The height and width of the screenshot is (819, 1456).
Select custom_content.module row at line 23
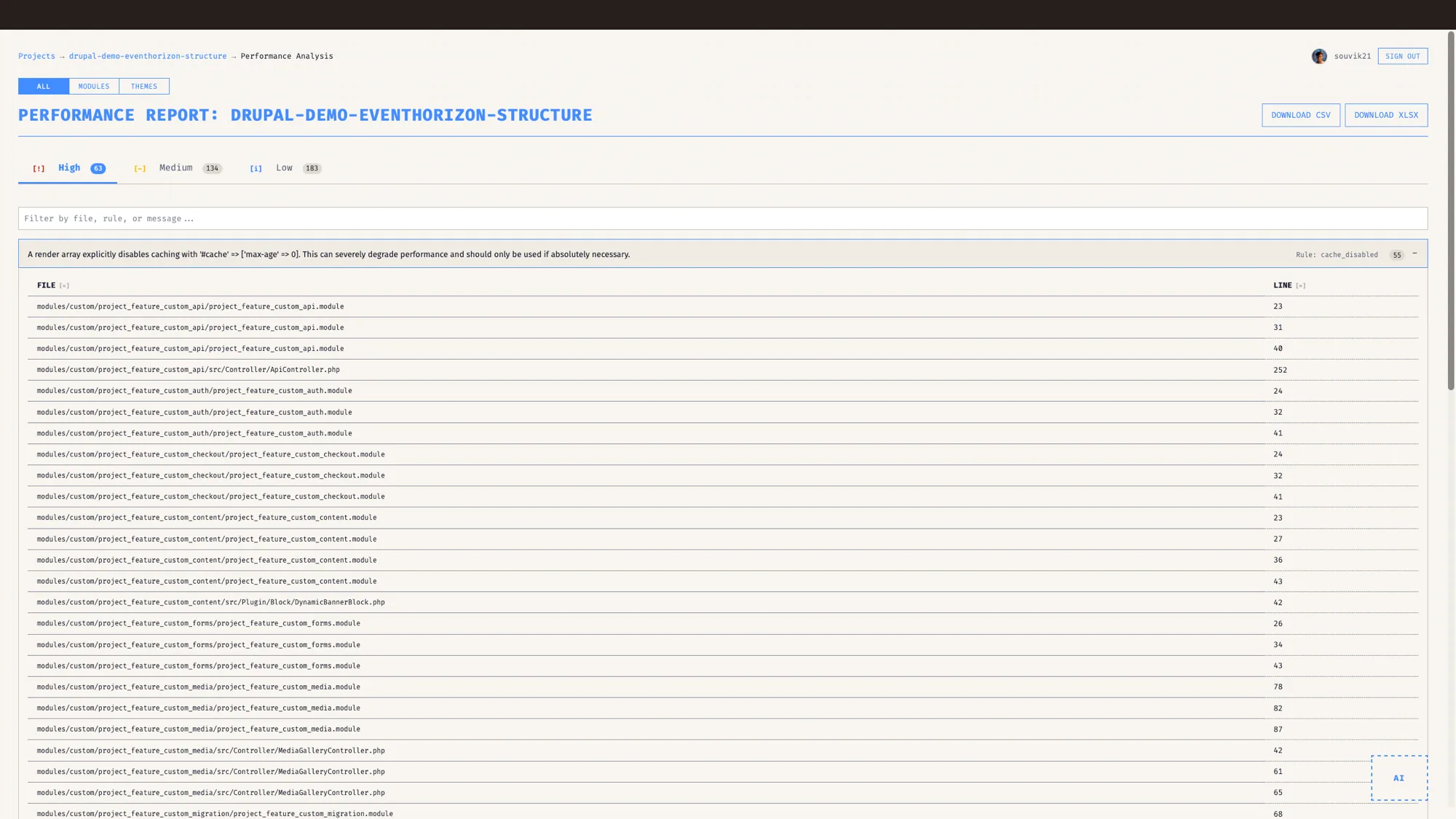(x=723, y=518)
